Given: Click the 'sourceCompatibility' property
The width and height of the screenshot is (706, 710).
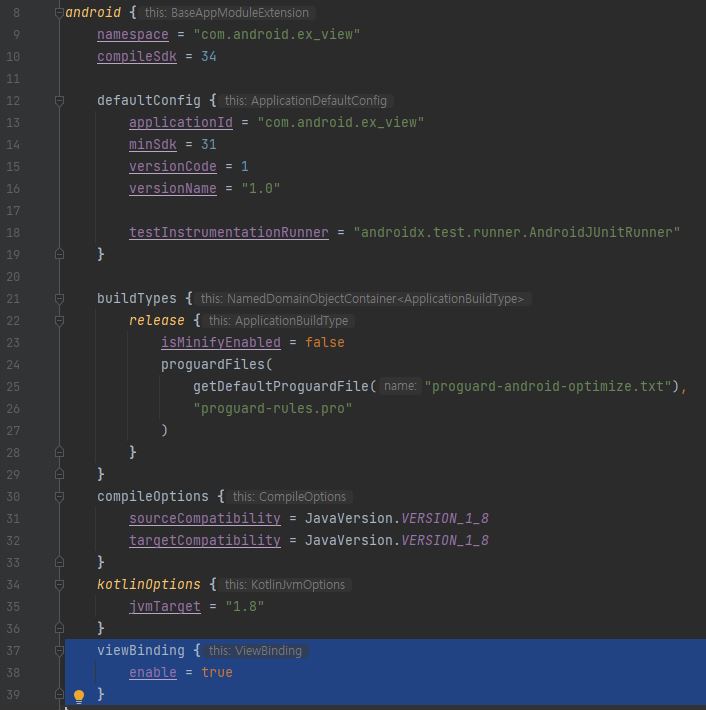Looking at the screenshot, I should [205, 518].
